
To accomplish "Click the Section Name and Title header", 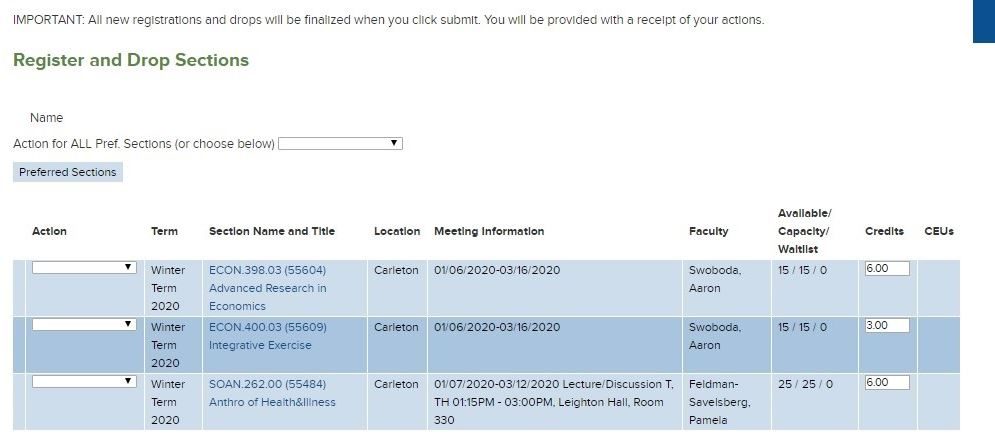I will click(x=272, y=232).
